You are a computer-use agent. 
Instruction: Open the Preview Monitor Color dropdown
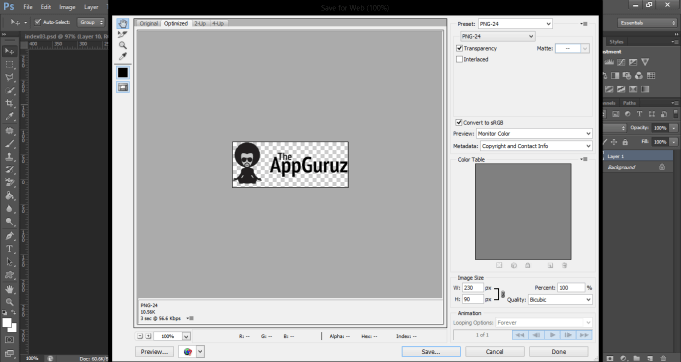coord(534,134)
